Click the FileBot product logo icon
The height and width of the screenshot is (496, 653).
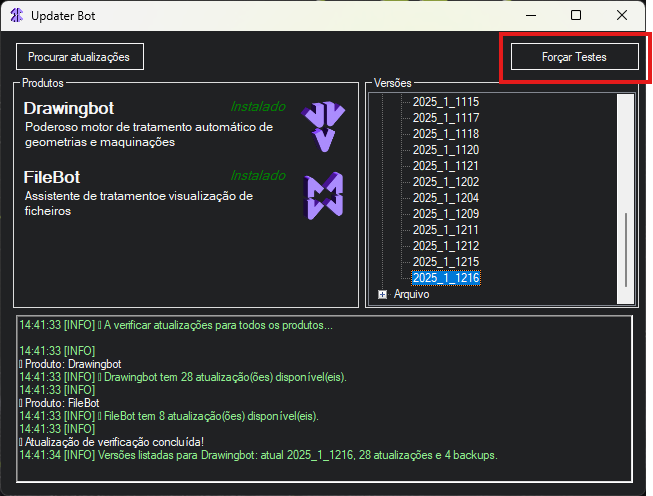[x=324, y=196]
